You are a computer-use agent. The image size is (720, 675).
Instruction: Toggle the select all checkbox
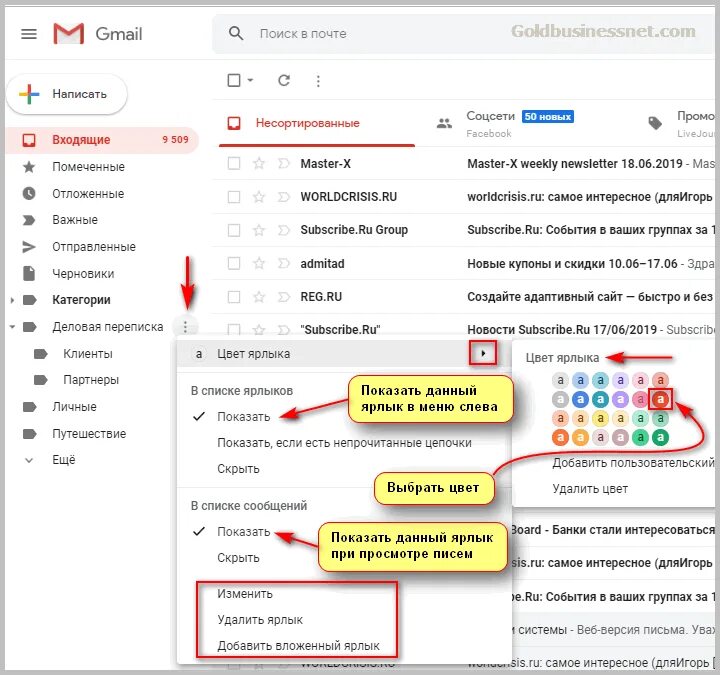[234, 80]
